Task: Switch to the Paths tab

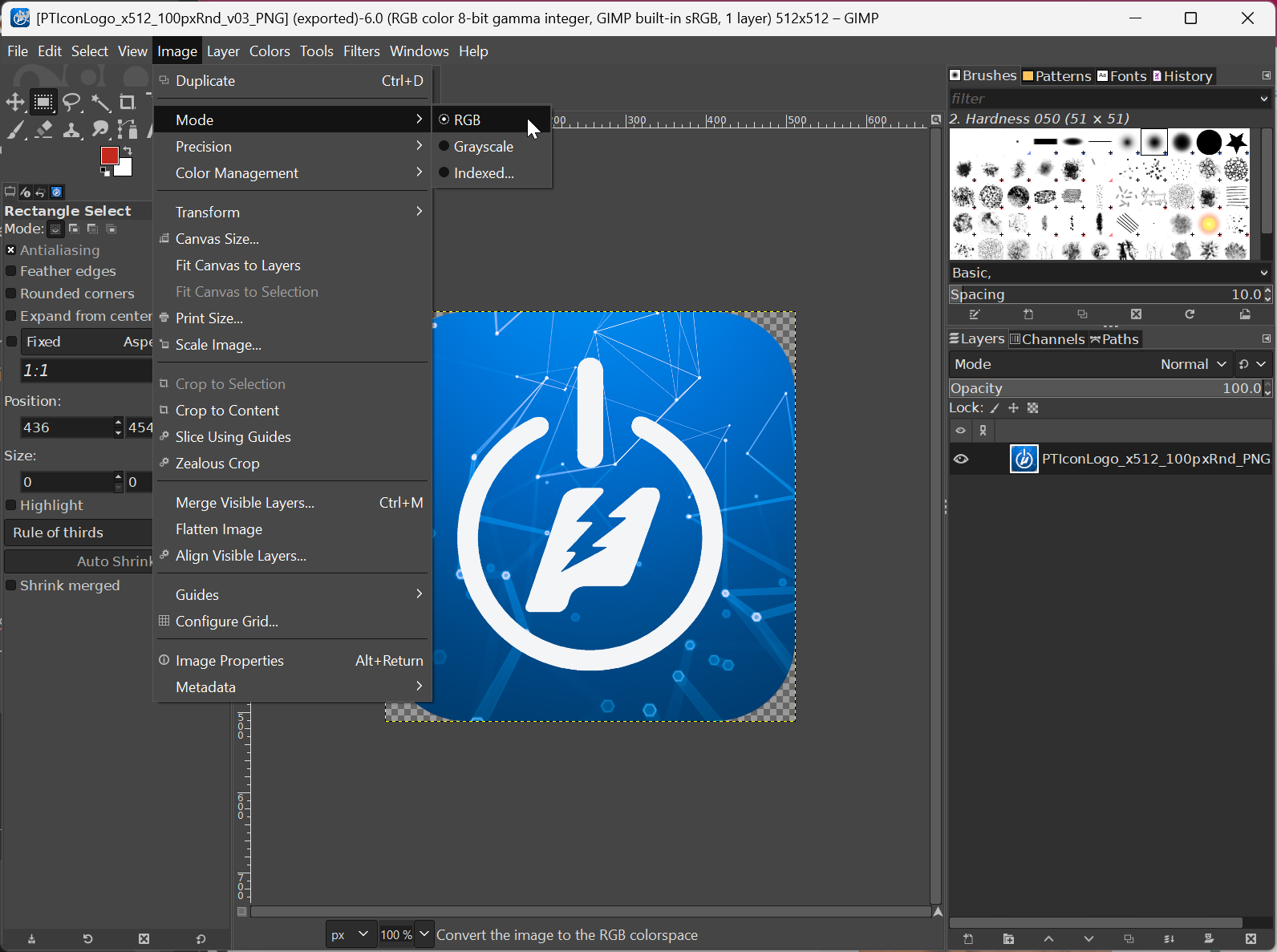Action: (x=1114, y=339)
